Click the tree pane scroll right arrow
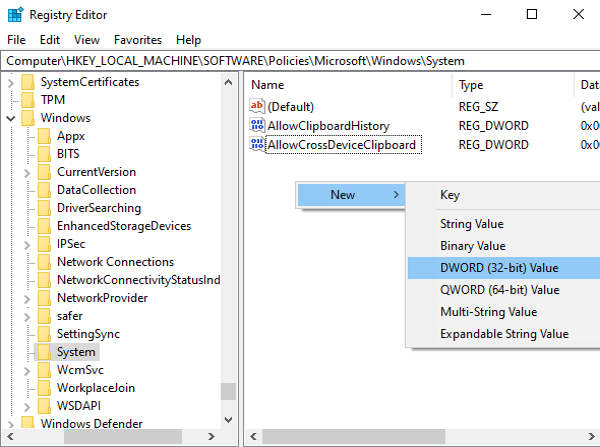Viewport: 600px width, 447px height. tap(211, 436)
